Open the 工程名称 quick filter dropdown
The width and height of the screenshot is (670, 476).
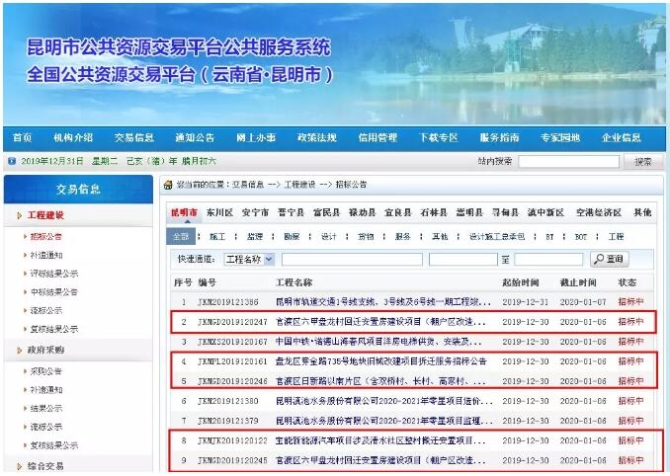point(249,259)
